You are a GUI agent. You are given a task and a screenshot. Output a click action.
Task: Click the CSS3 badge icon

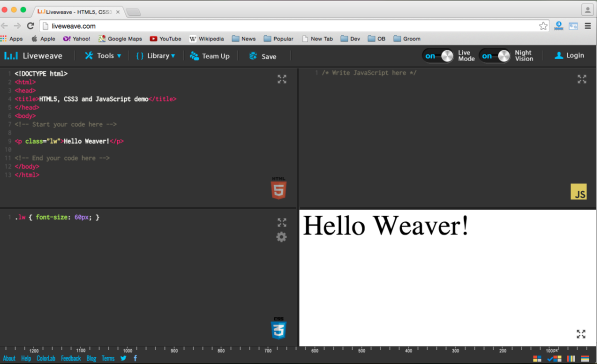[x=279, y=328]
